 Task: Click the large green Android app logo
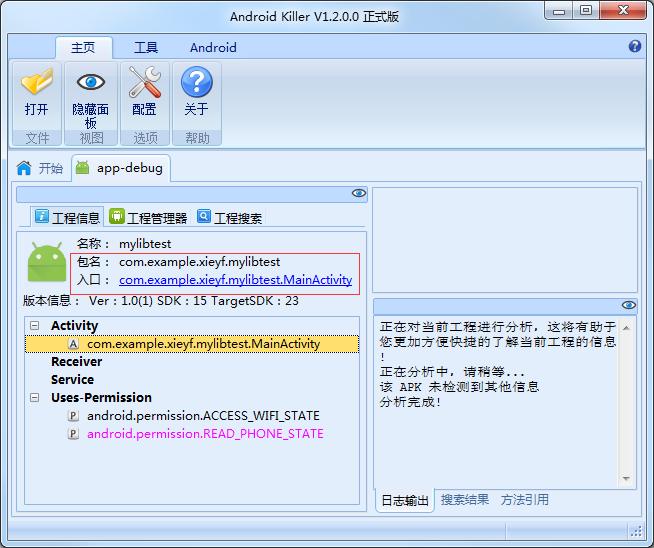(x=47, y=262)
